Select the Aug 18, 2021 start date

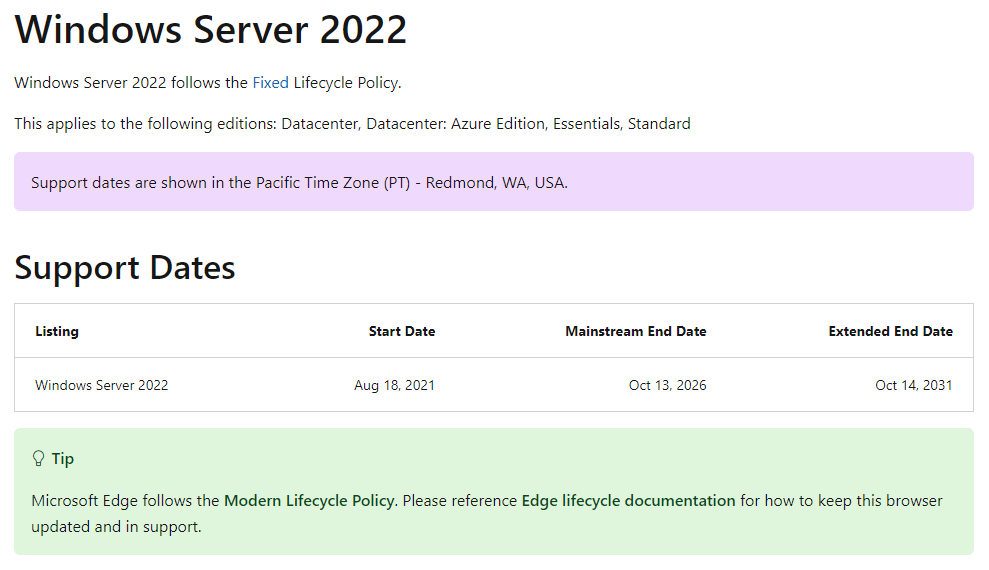click(x=394, y=385)
